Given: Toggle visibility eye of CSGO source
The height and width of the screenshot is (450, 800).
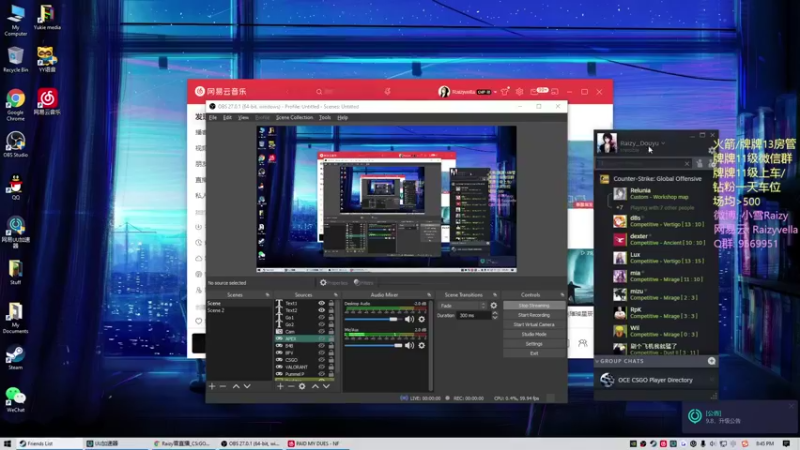Looking at the screenshot, I should (x=321, y=360).
